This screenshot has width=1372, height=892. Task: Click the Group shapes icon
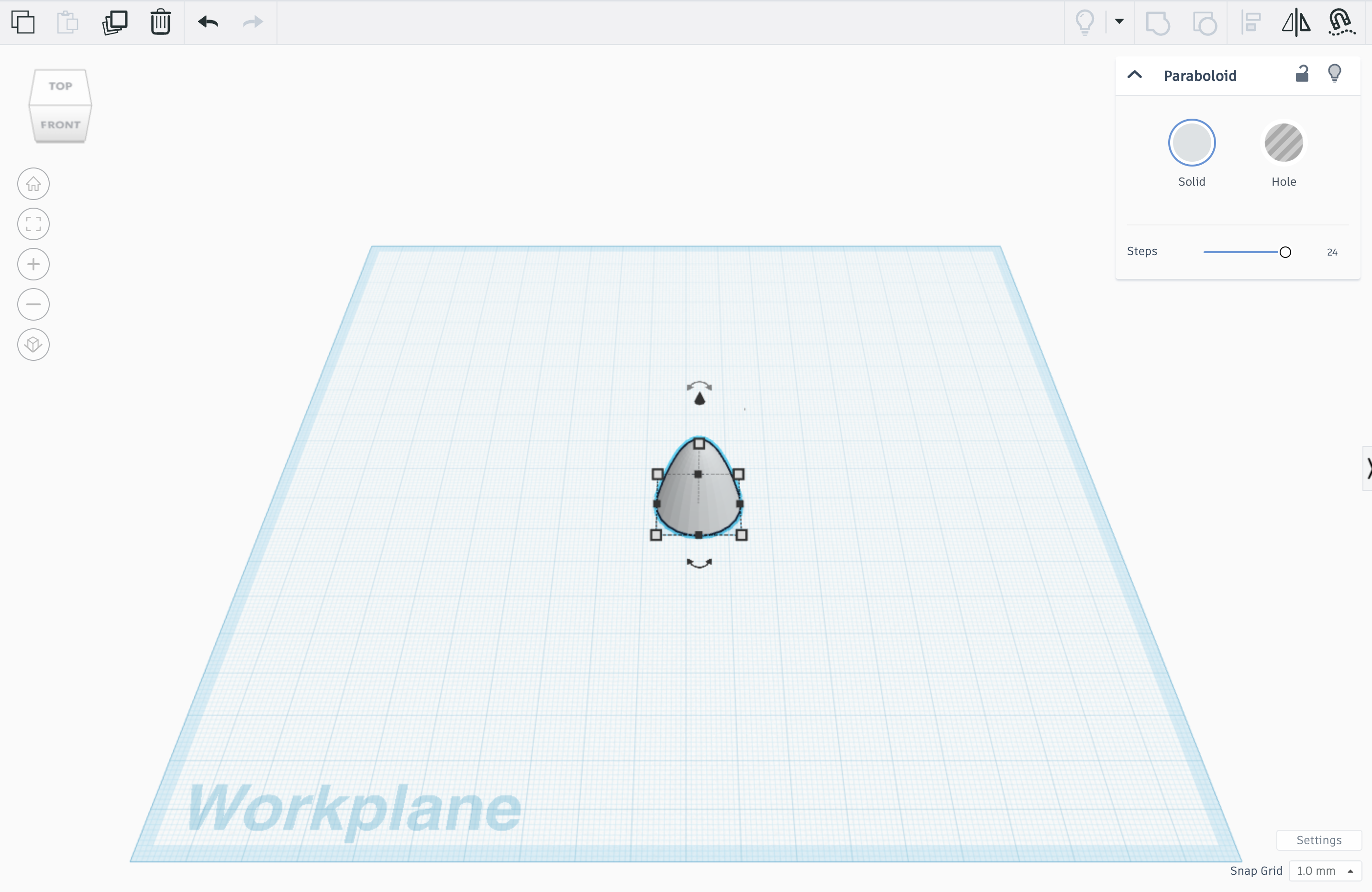click(x=1158, y=23)
